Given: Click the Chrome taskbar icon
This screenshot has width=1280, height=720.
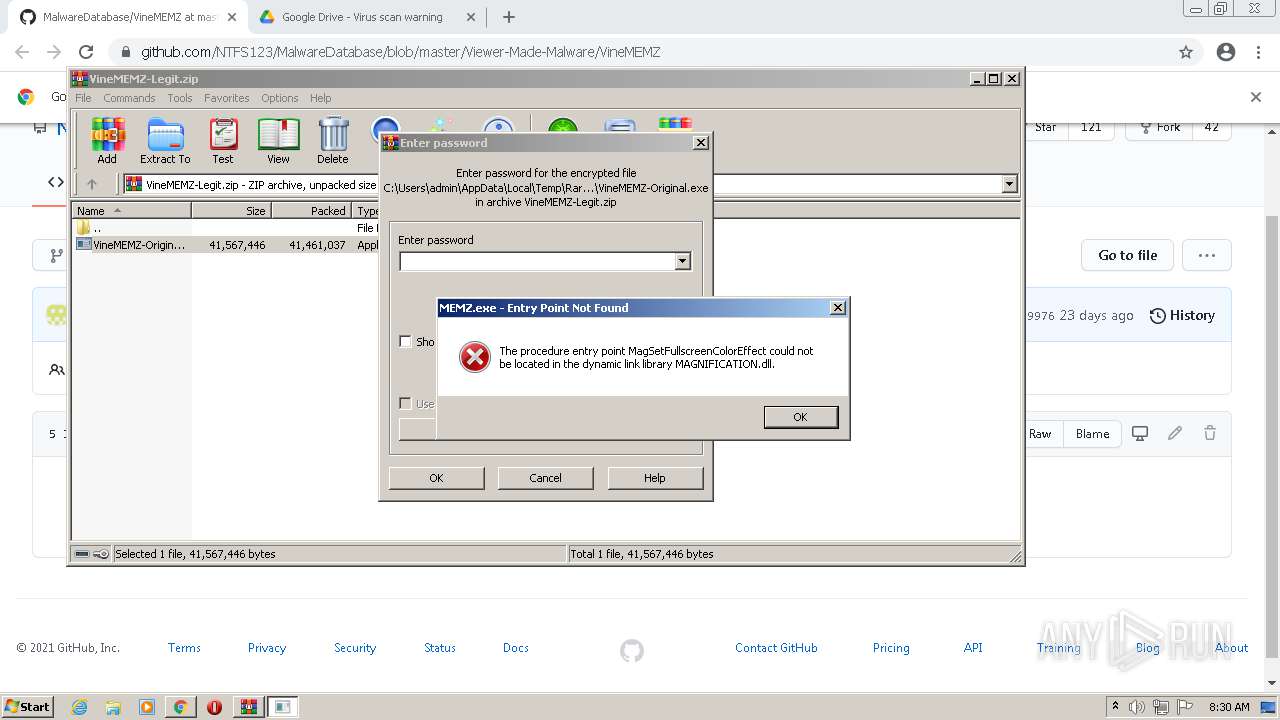Looking at the screenshot, I should 180,707.
